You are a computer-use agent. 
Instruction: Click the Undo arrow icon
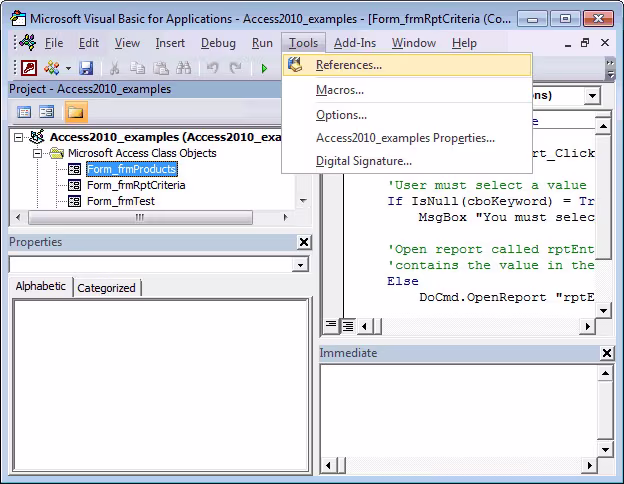pos(212,68)
